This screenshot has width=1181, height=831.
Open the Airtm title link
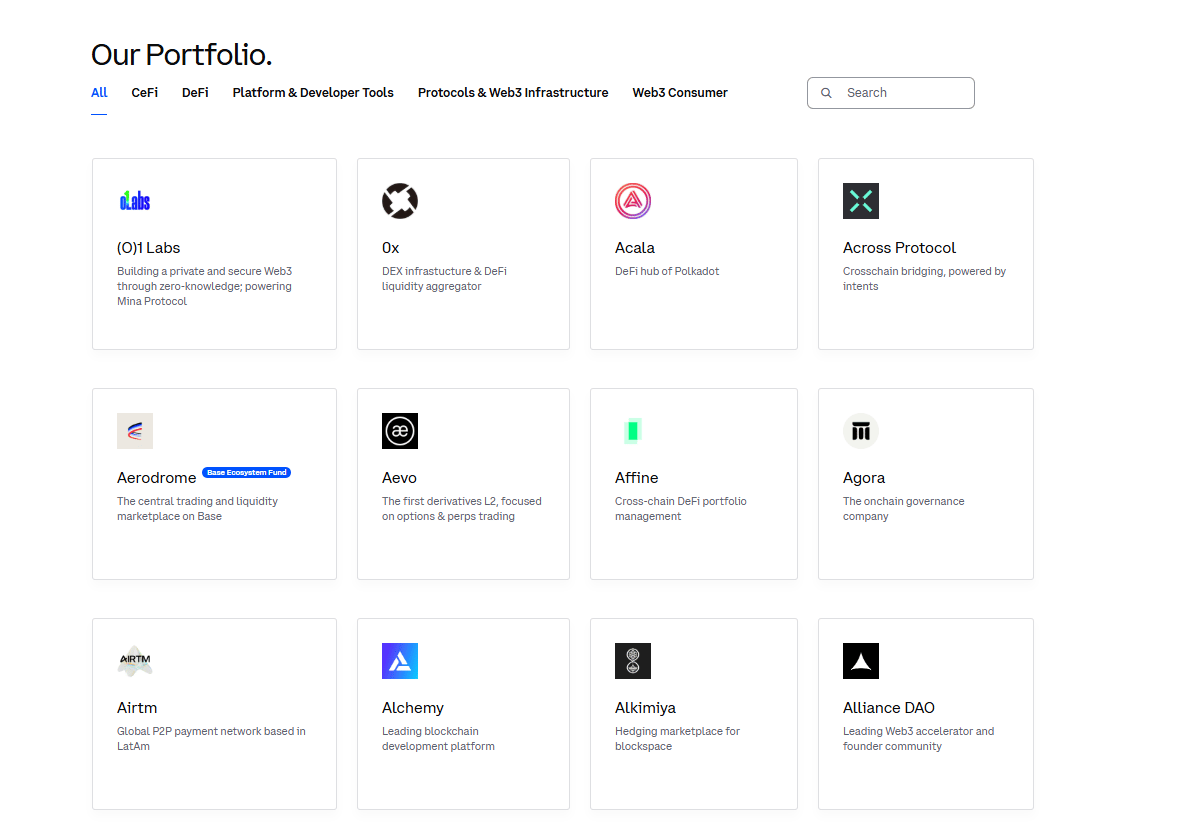click(x=137, y=707)
